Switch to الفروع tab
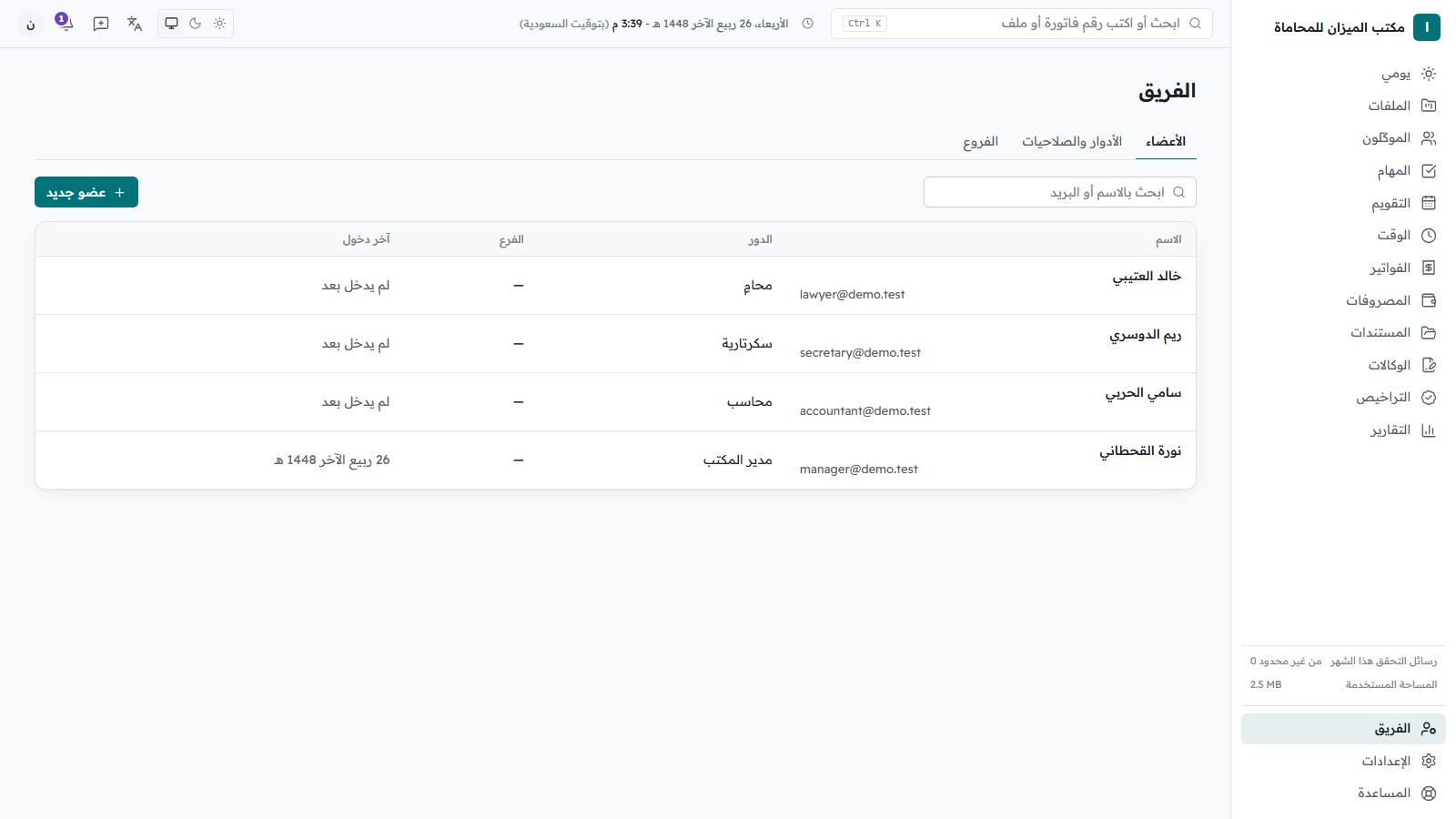 click(x=981, y=142)
